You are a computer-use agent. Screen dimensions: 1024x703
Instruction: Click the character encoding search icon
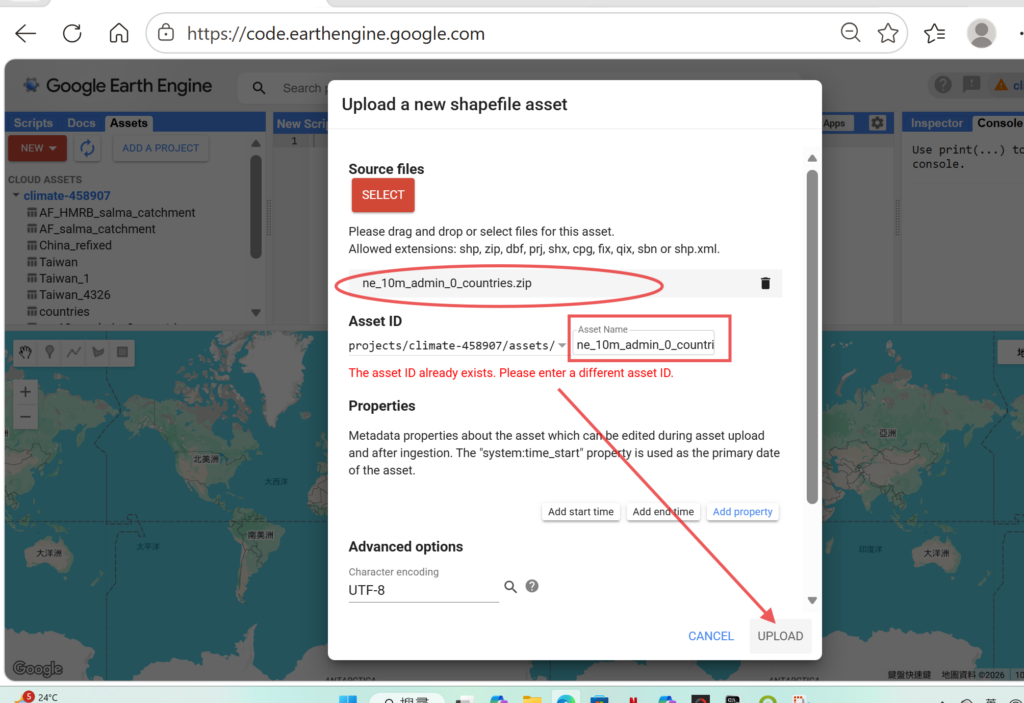click(510, 587)
